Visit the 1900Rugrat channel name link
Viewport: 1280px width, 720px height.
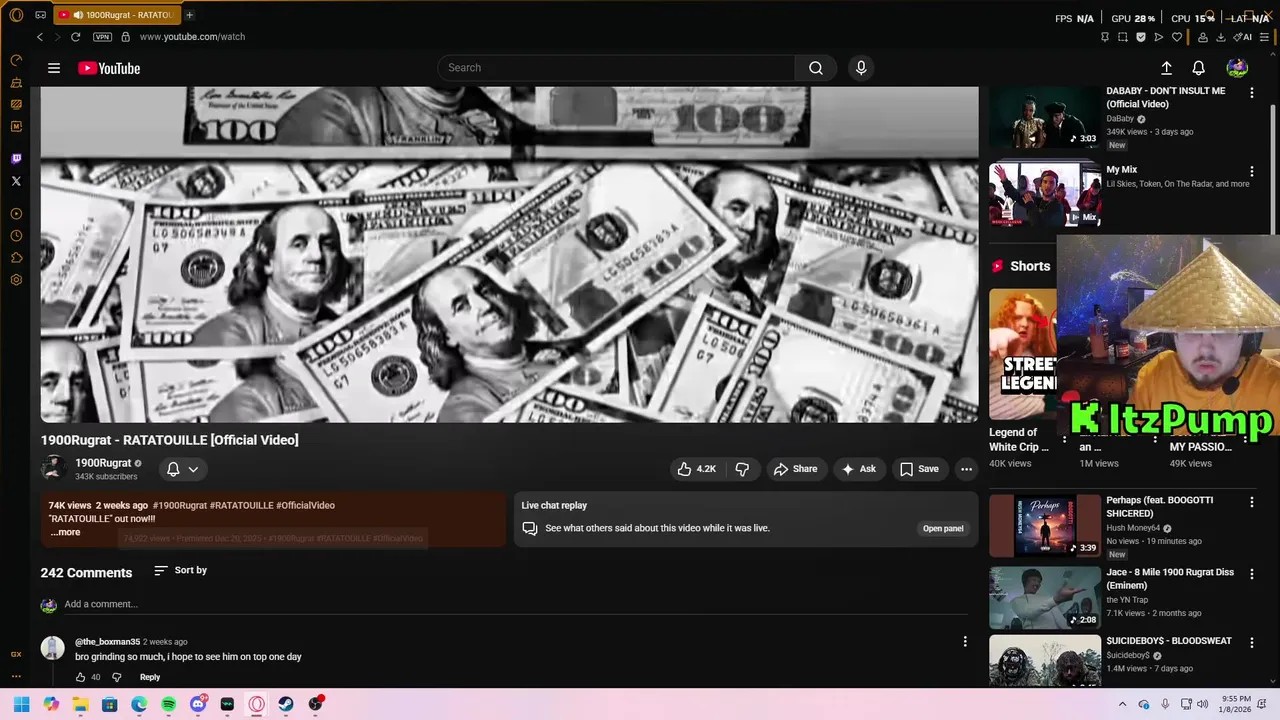pos(103,463)
